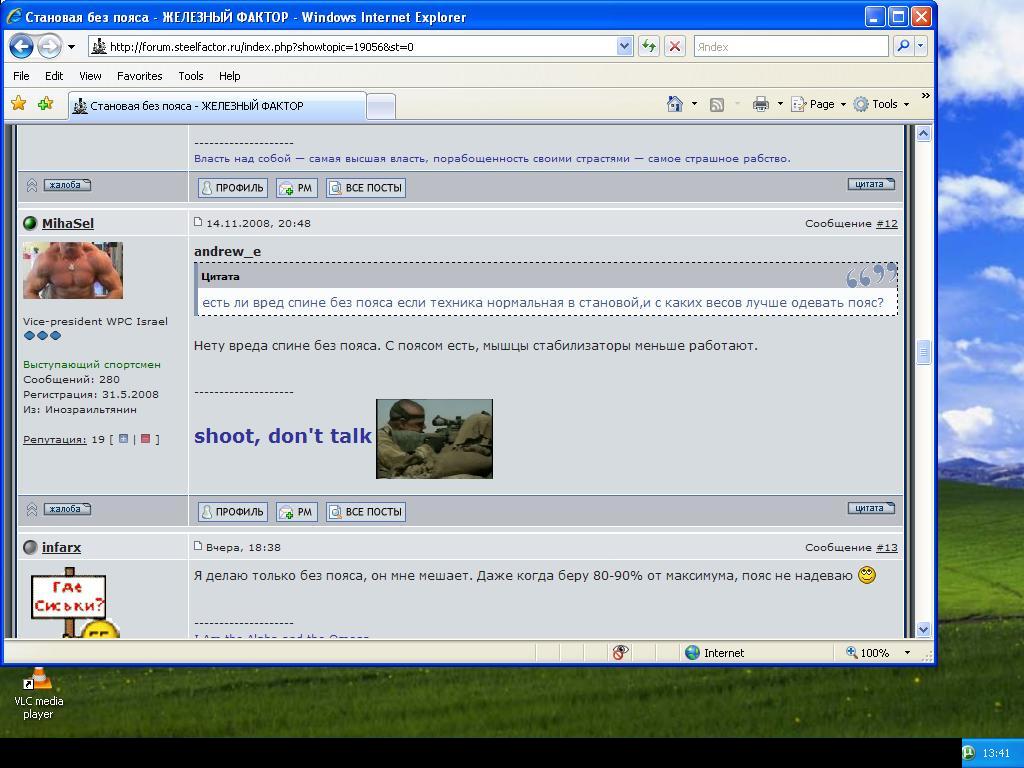Select the Становая без пояса tab
The width and height of the screenshot is (1024, 768).
(x=217, y=106)
